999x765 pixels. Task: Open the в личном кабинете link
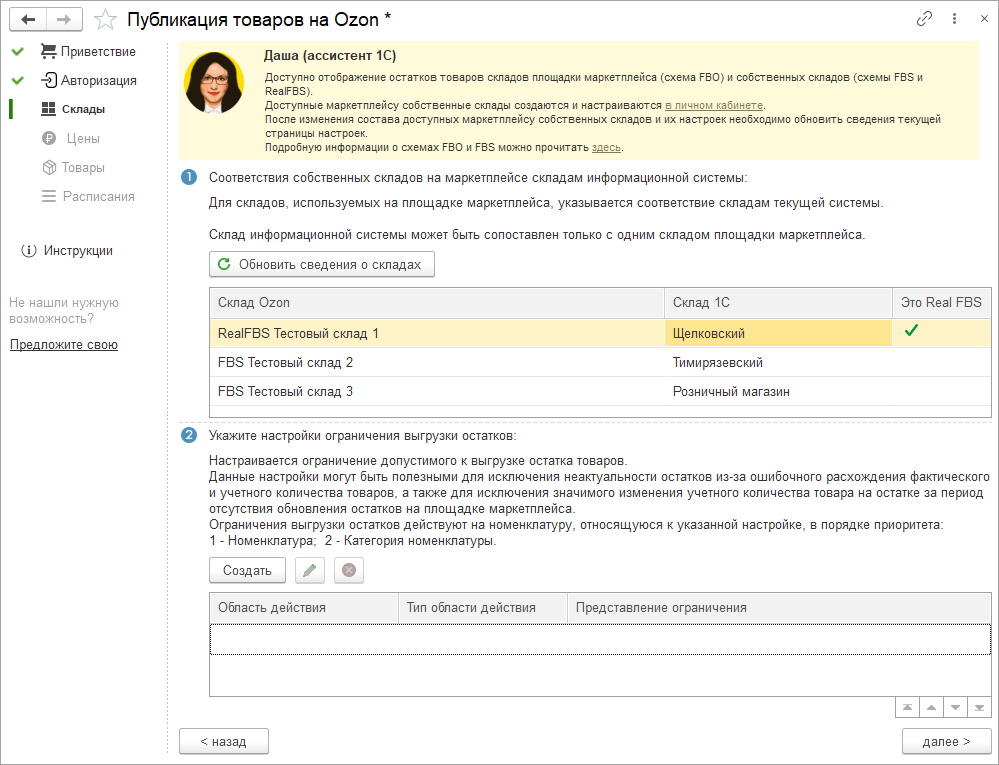click(x=714, y=105)
